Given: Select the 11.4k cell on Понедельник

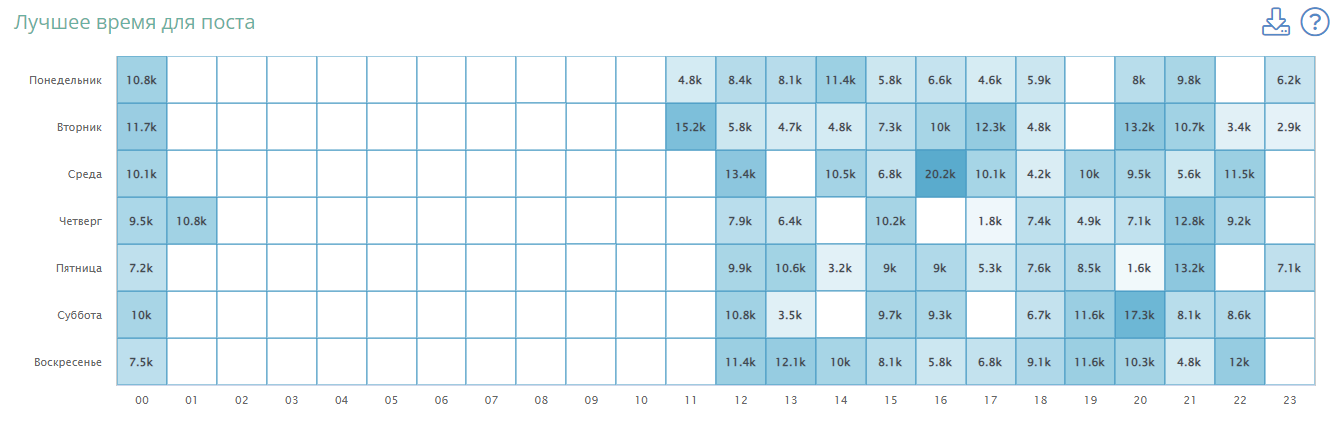Looking at the screenshot, I should 841,80.
